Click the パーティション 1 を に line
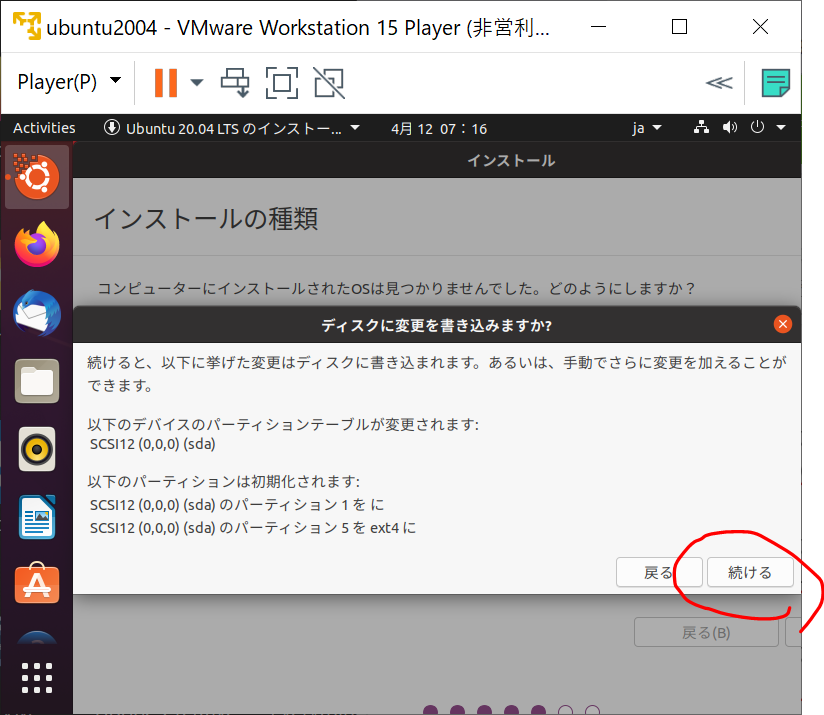824x715 pixels. coord(237,505)
